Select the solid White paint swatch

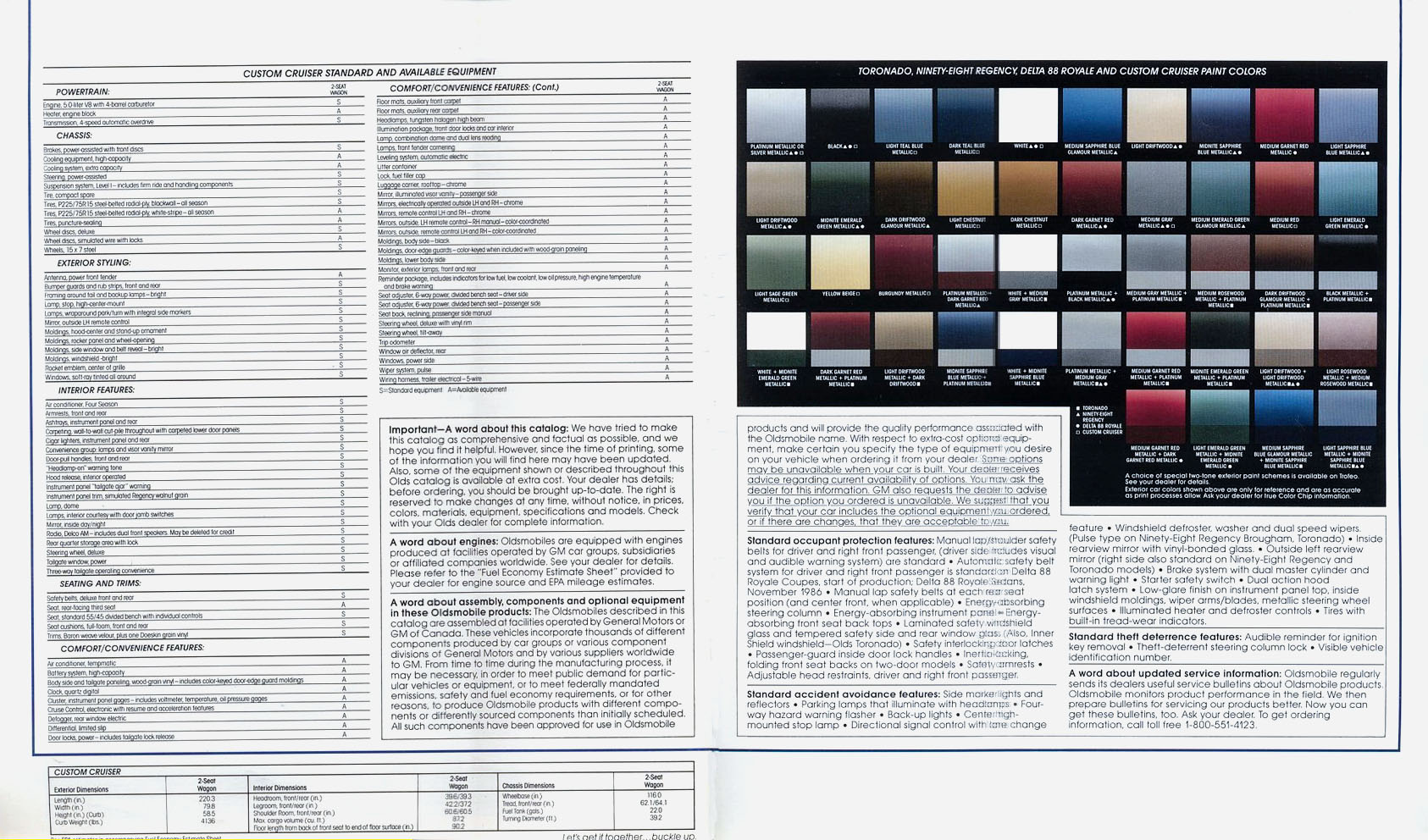pos(1028,116)
